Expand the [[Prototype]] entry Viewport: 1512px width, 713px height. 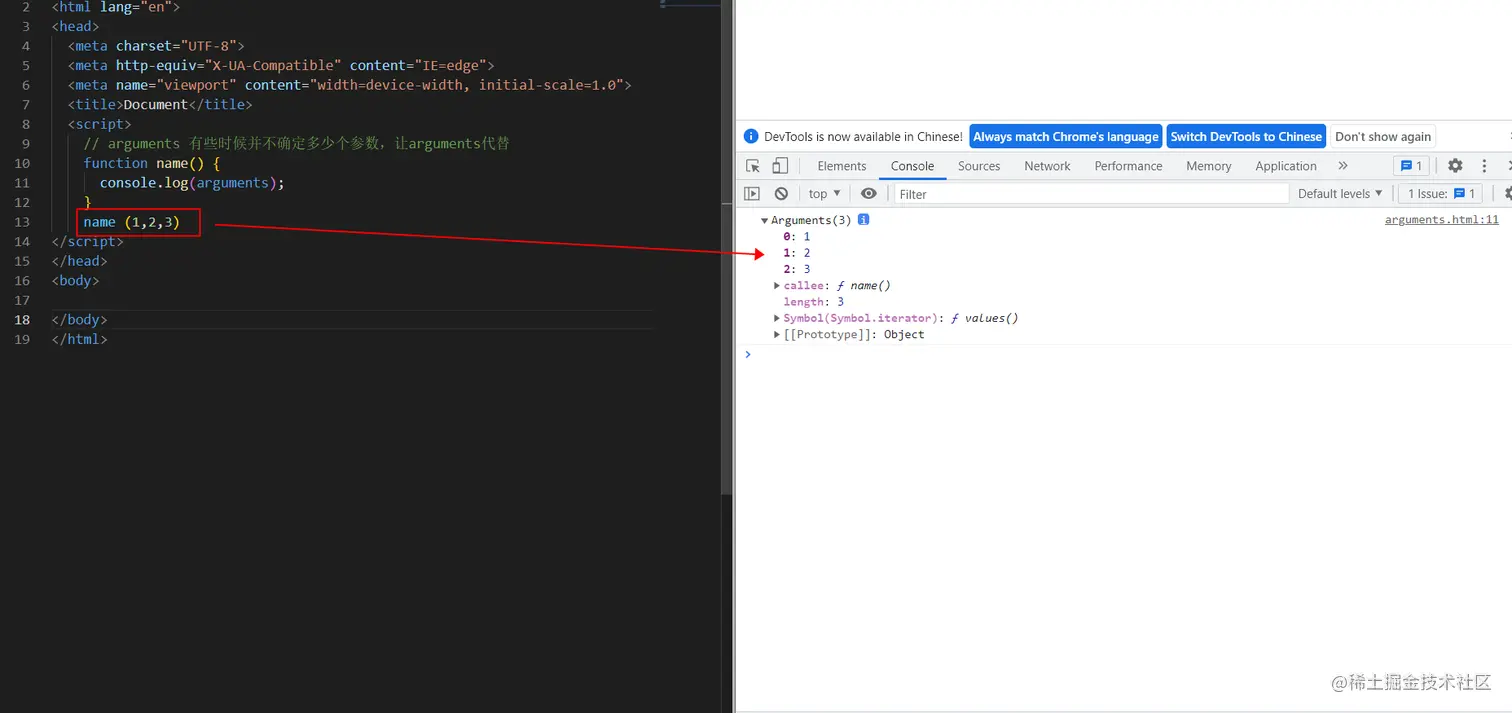pyautogui.click(x=777, y=335)
